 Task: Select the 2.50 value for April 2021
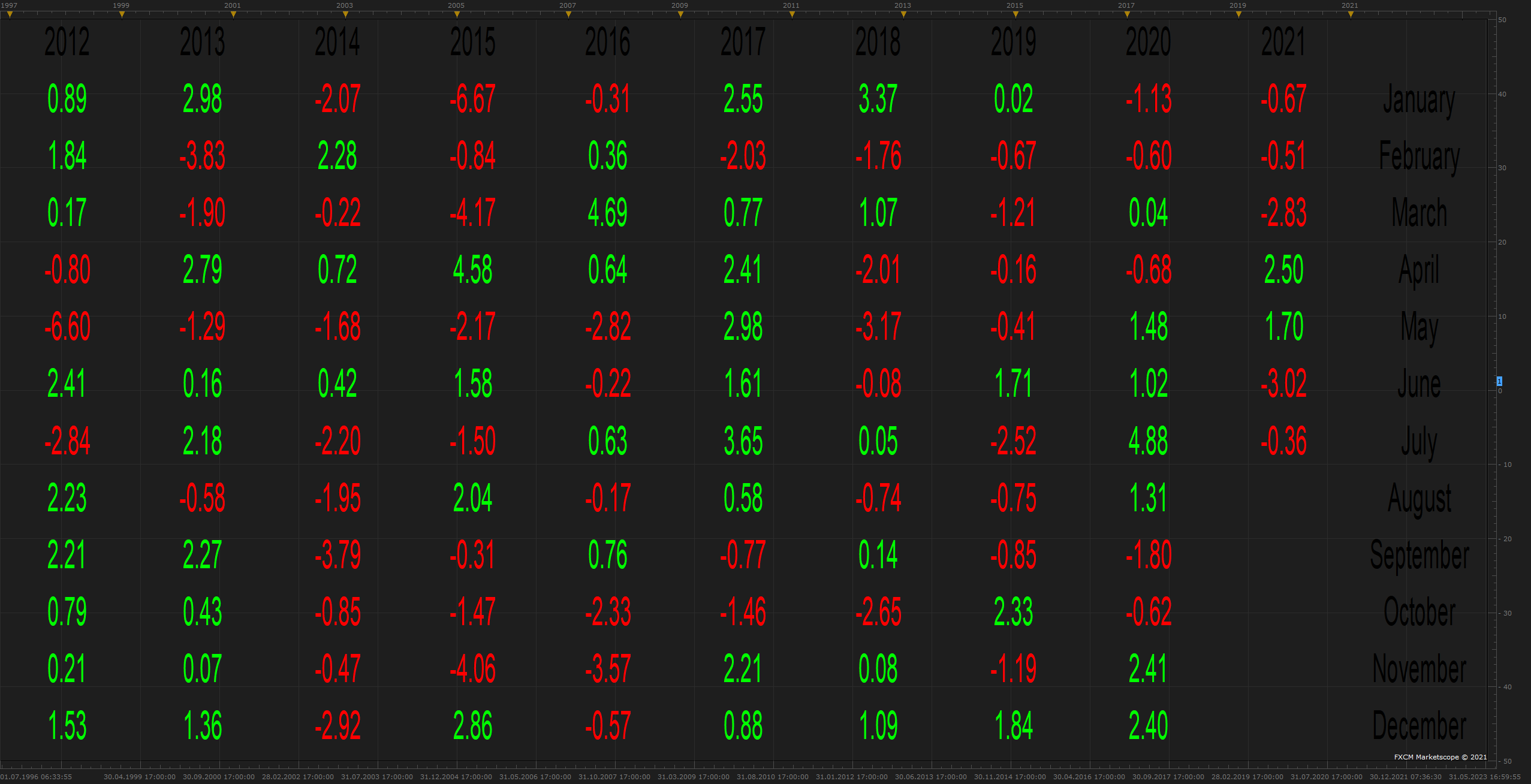1283,270
